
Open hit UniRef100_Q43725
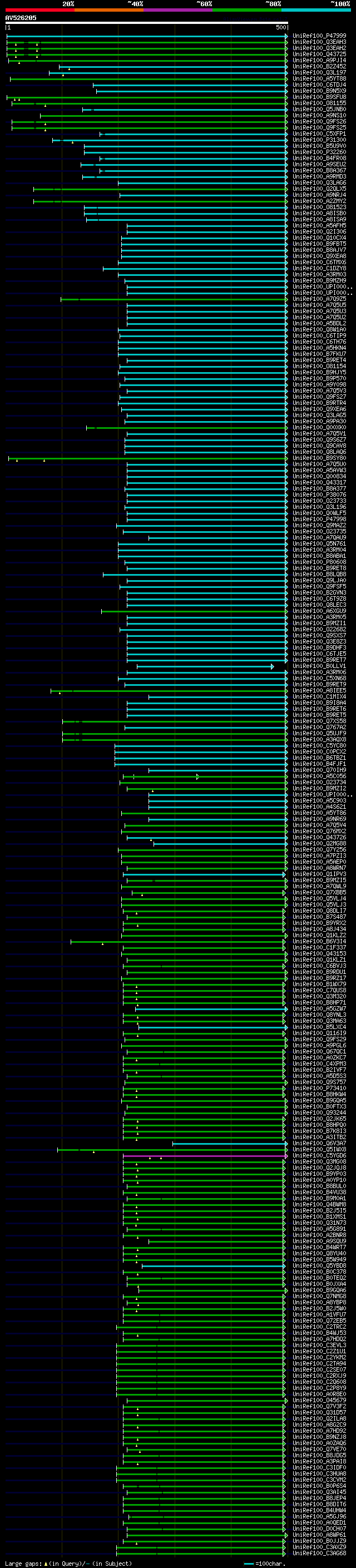point(319,54)
